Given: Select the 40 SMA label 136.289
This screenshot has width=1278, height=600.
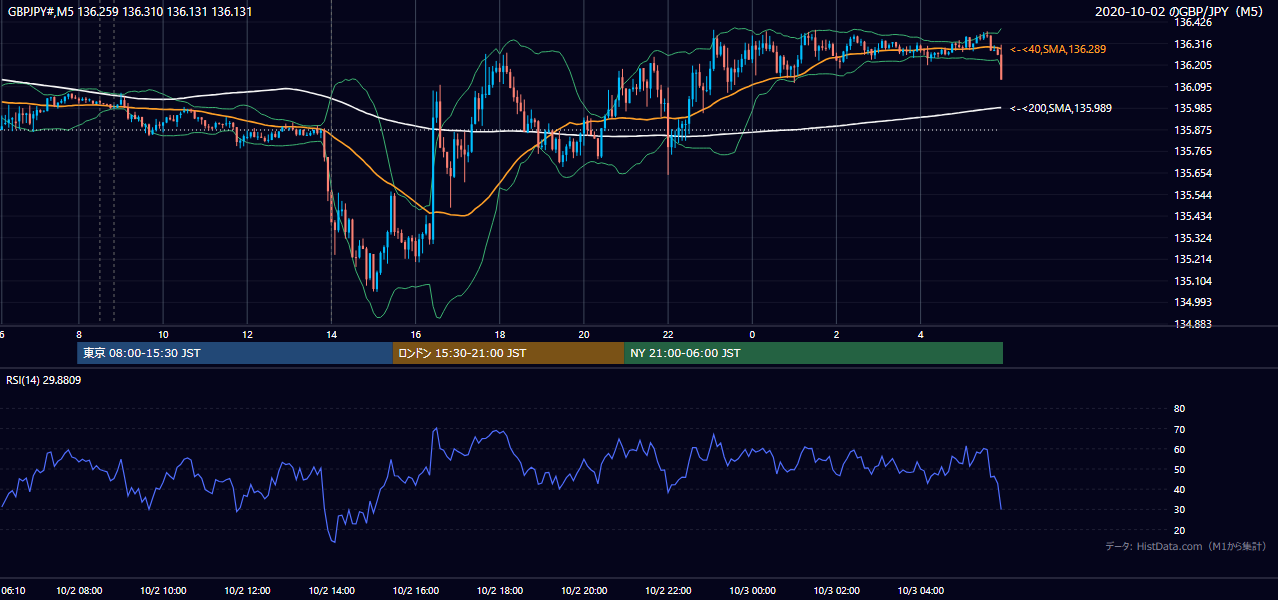Looking at the screenshot, I should (1058, 49).
